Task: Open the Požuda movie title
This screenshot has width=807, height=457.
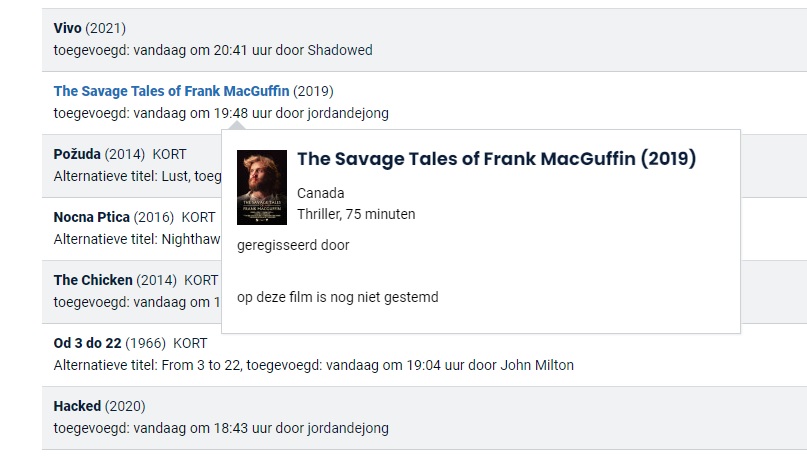Action: click(x=77, y=155)
